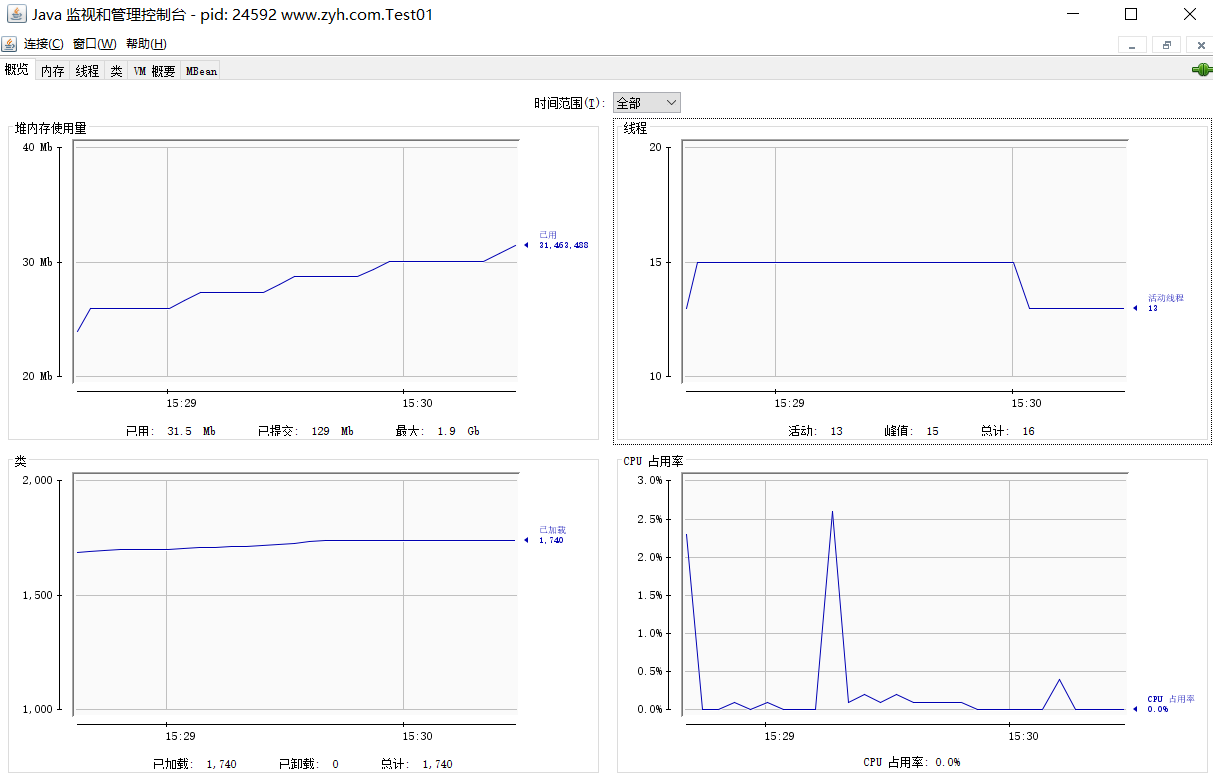Click the CPU 占用率 legend arrow marker
The width and height of the screenshot is (1213, 774).
(x=1134, y=709)
